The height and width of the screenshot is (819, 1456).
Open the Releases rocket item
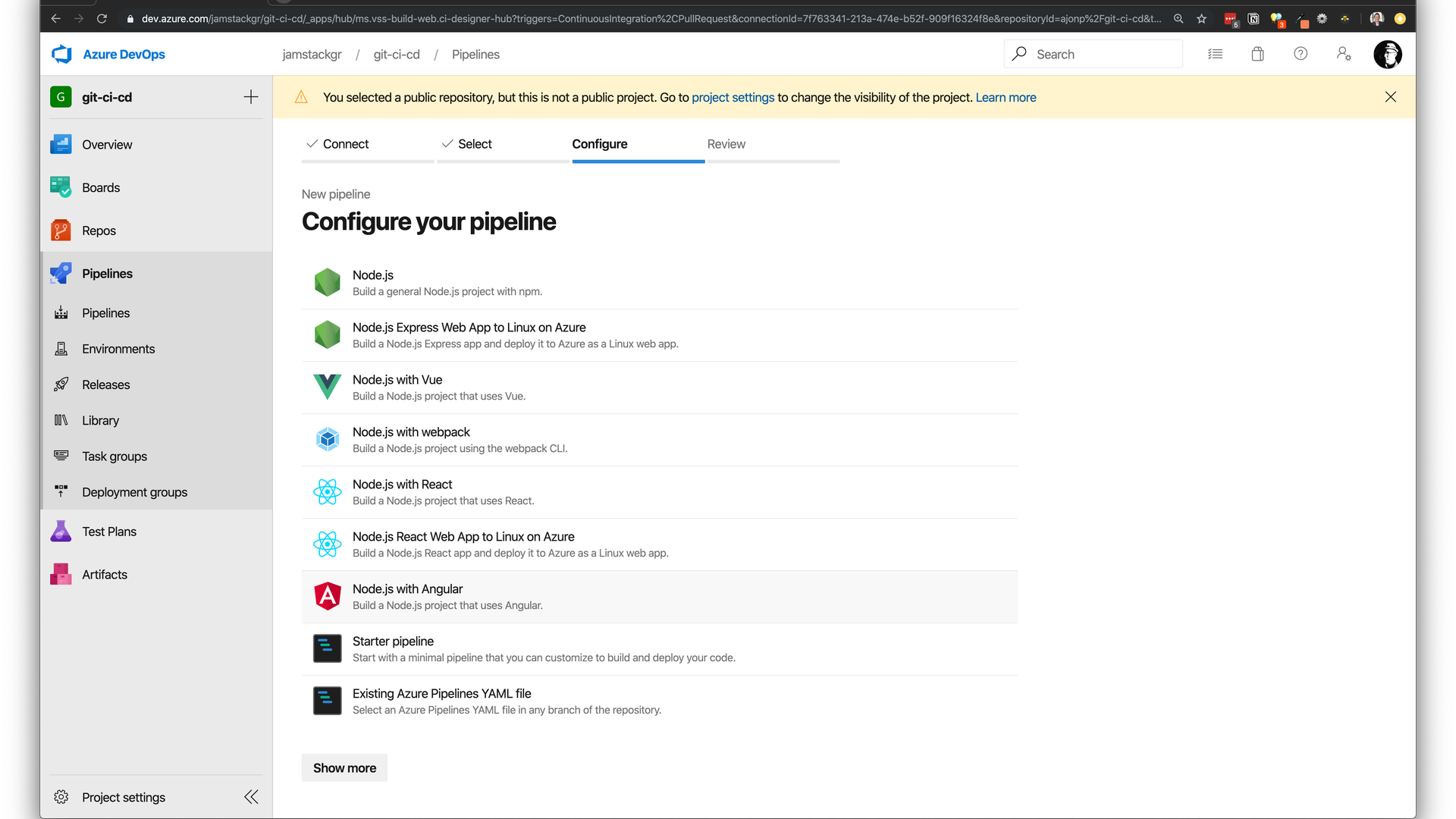tap(105, 384)
